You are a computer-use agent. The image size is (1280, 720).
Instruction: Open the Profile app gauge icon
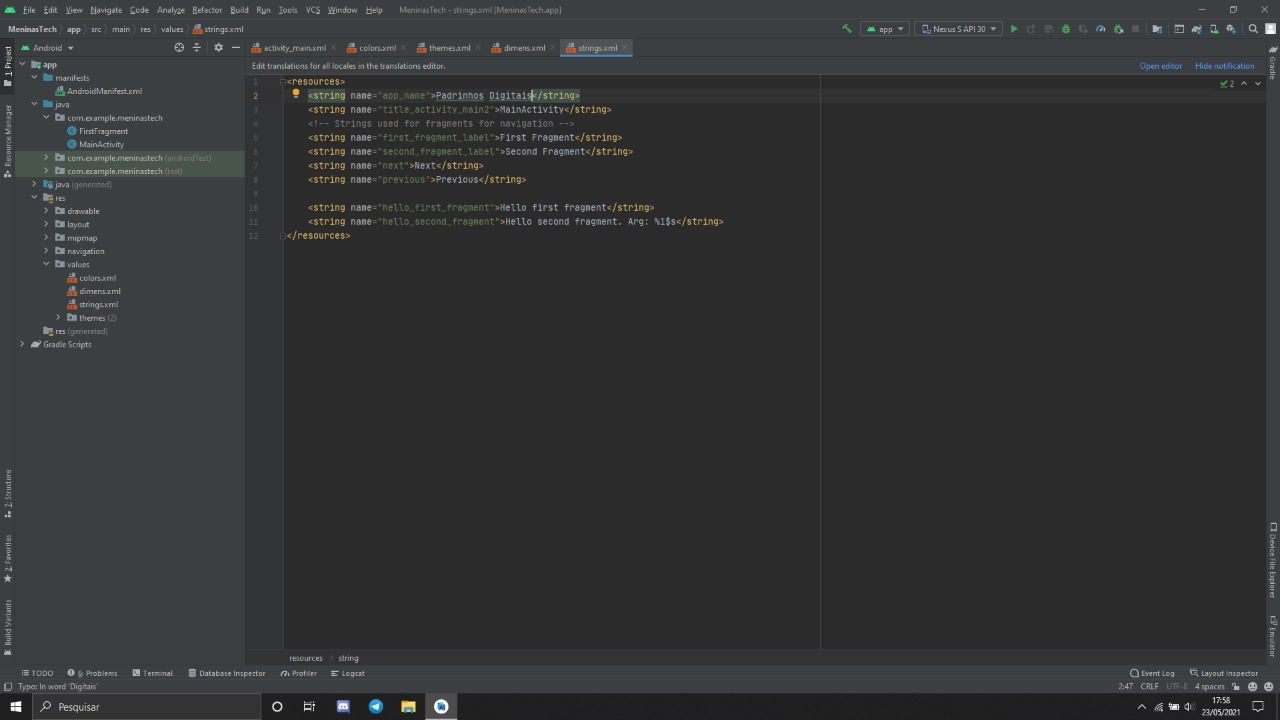click(x=1100, y=29)
